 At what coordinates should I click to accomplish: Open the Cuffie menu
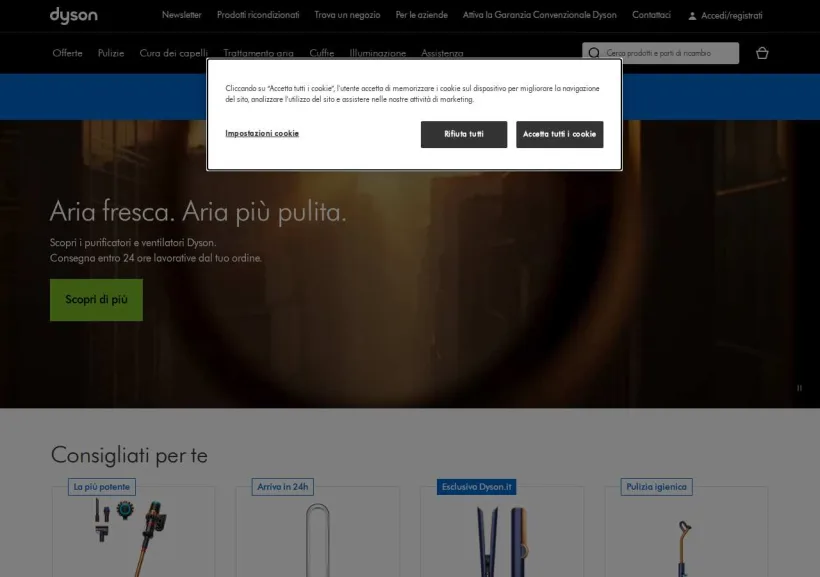322,53
